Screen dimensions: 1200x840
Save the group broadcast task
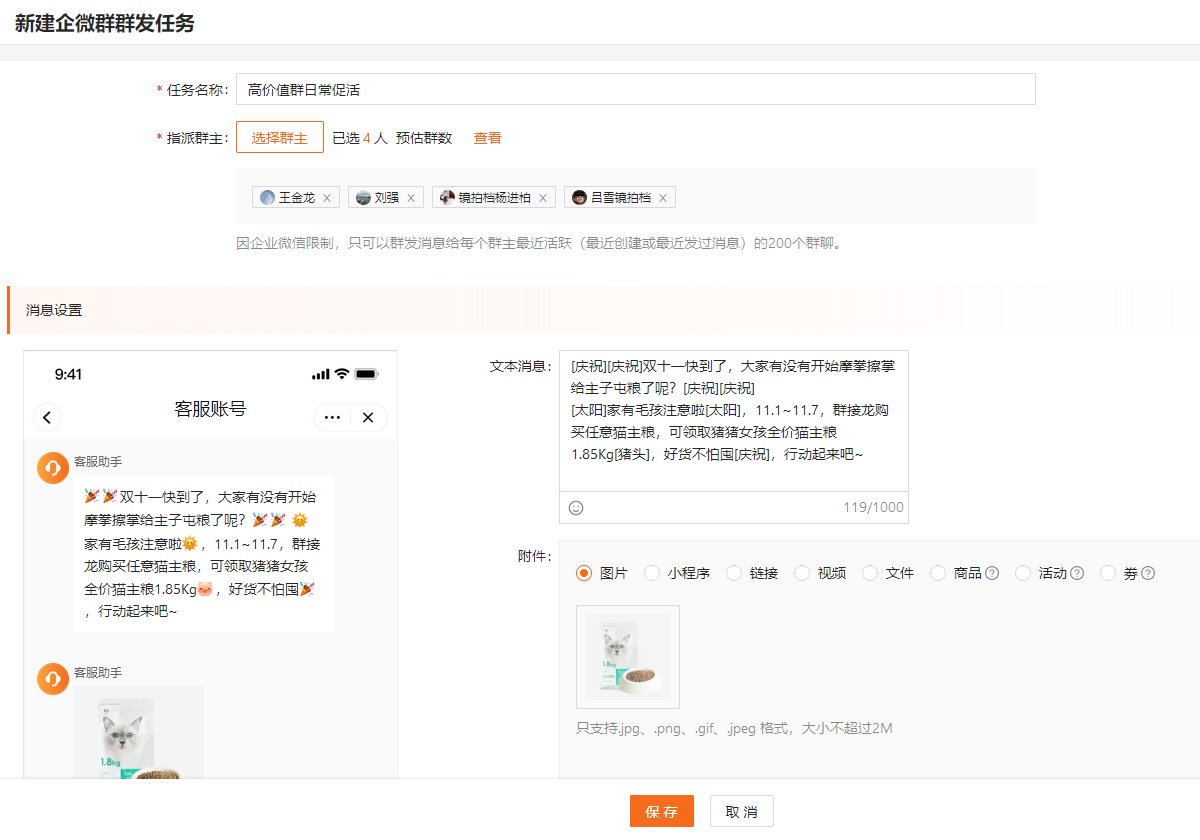pyautogui.click(x=661, y=812)
